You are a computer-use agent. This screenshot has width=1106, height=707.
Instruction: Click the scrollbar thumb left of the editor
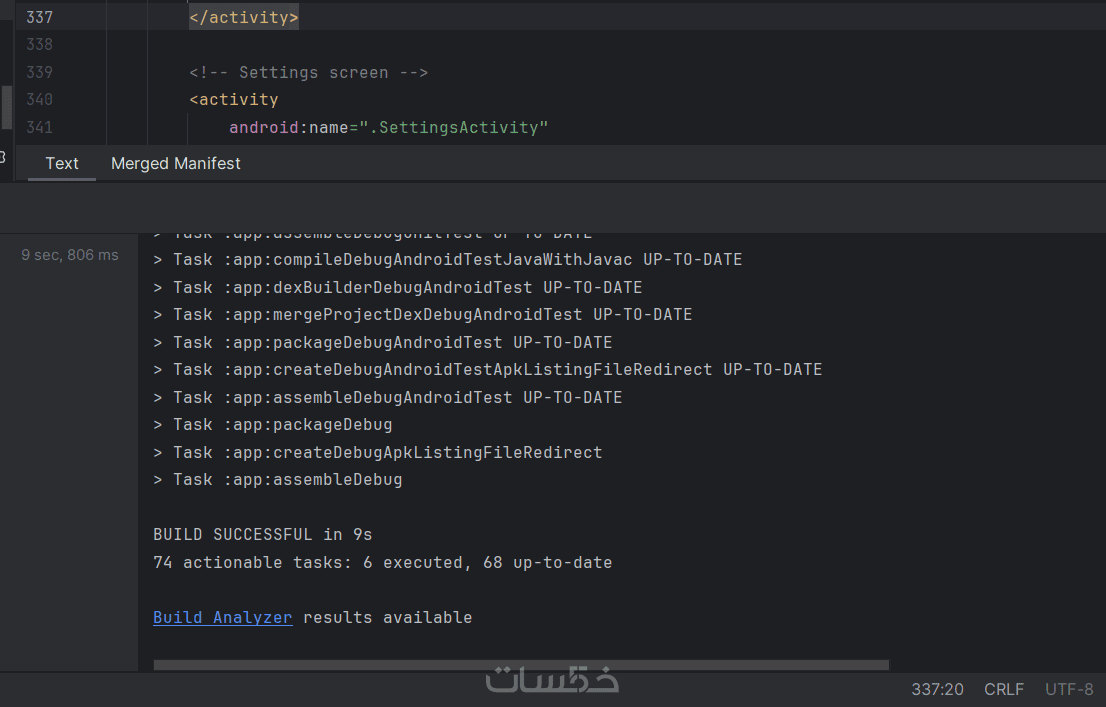coord(6,107)
